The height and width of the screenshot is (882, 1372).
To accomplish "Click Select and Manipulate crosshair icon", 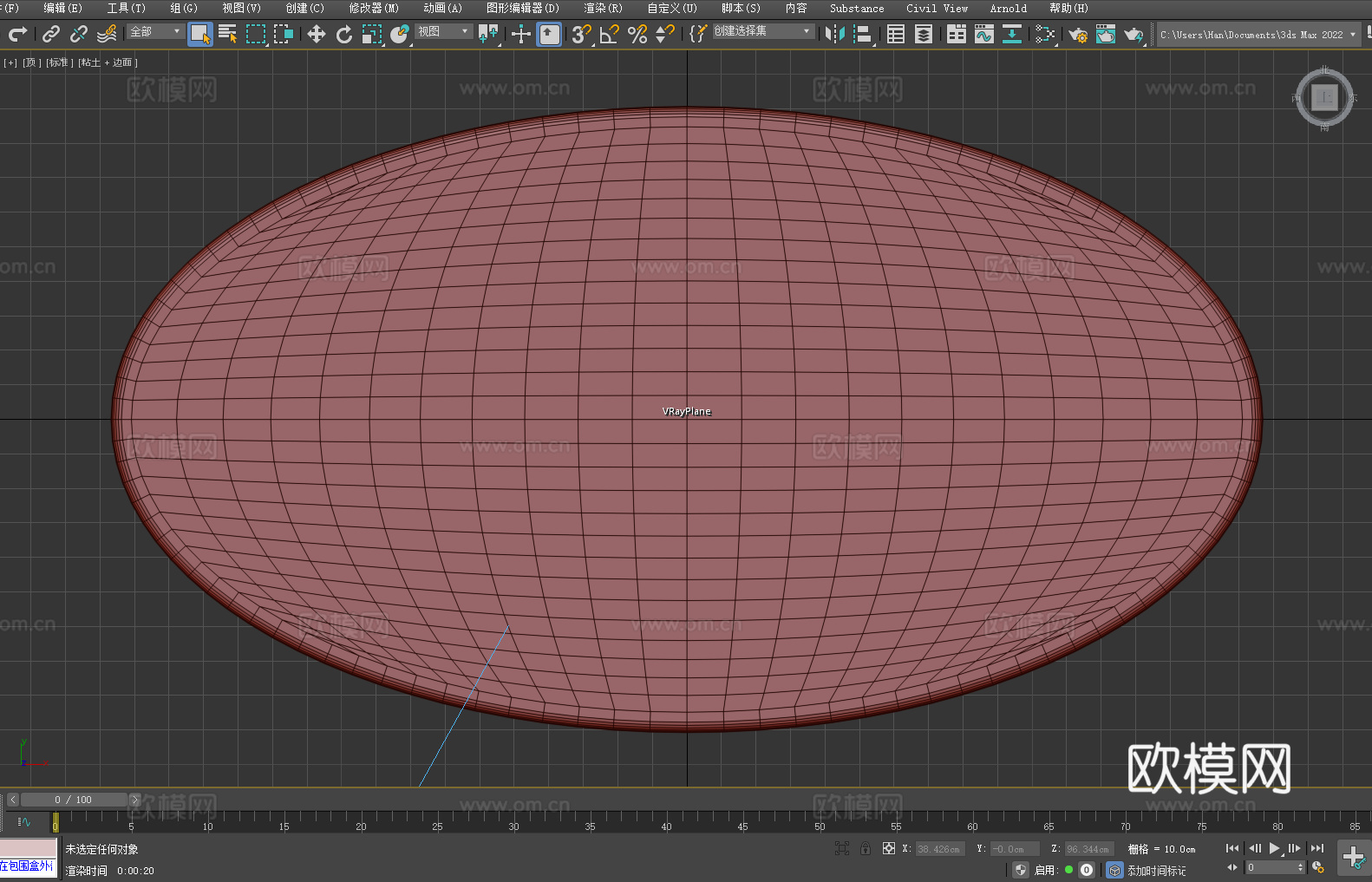I will pos(521,34).
